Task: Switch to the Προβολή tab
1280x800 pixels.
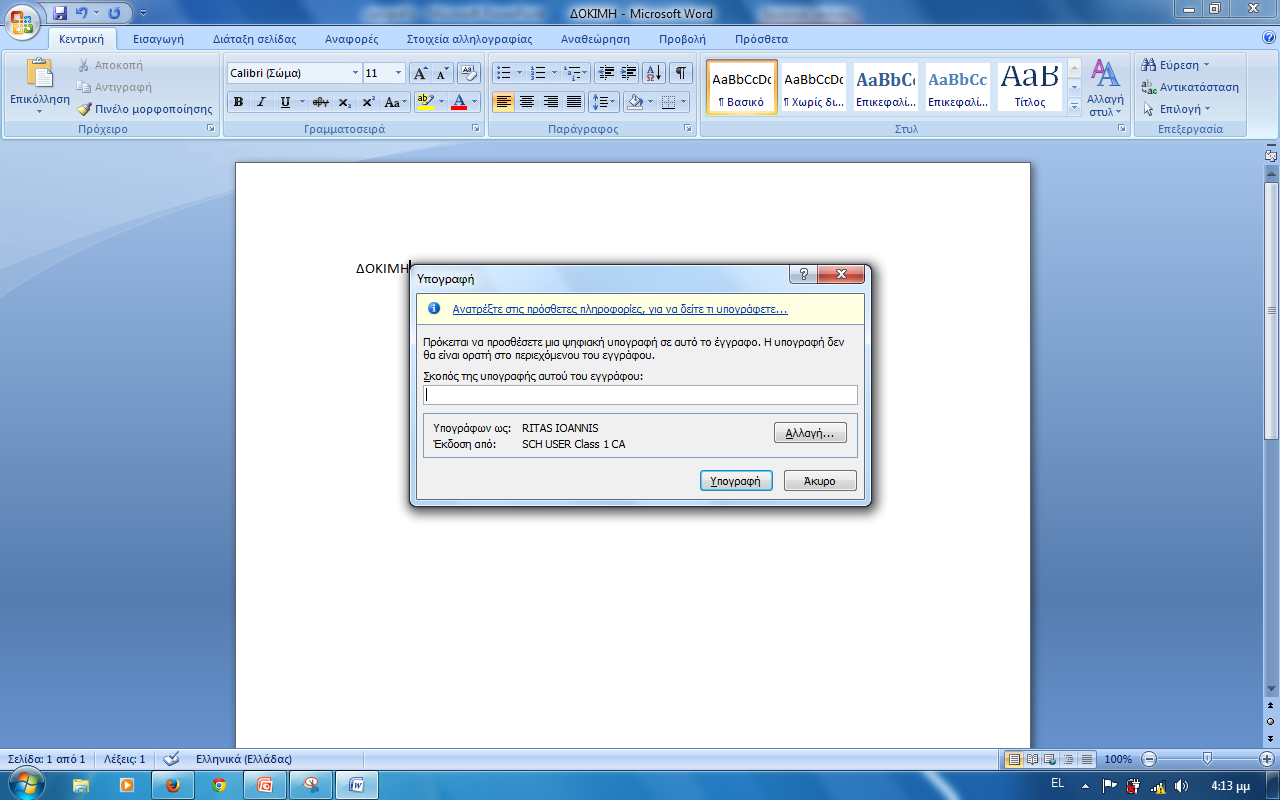Action: [x=682, y=39]
